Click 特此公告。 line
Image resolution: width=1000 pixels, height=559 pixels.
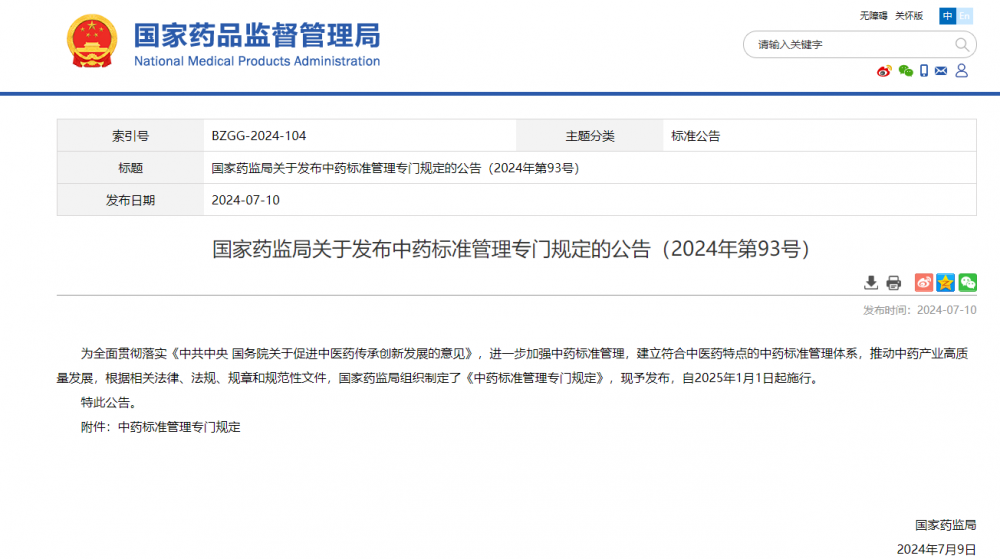tap(108, 403)
